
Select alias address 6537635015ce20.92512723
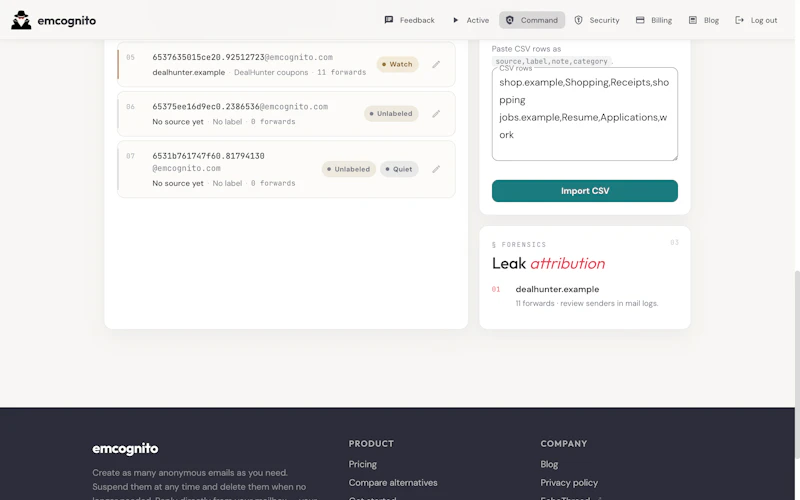[x=242, y=57]
